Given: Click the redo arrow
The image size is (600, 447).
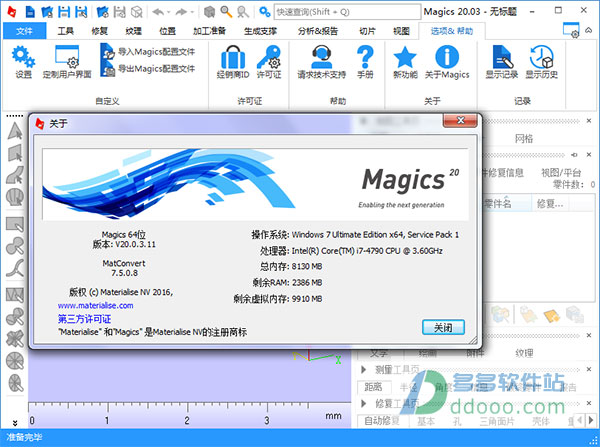Looking at the screenshot, I should point(181,12).
